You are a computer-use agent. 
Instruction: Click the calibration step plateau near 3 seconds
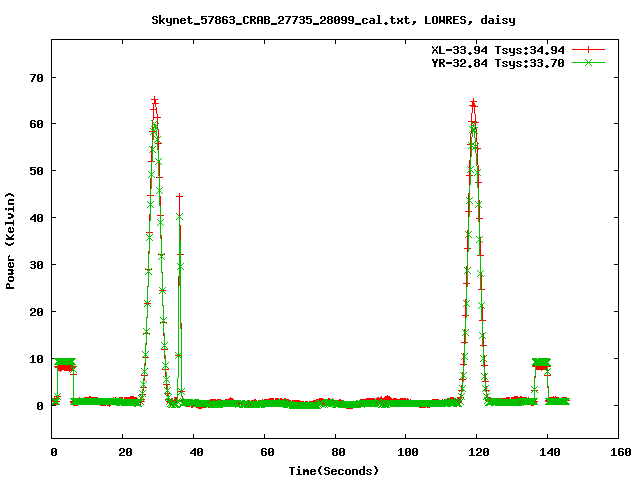(65, 364)
